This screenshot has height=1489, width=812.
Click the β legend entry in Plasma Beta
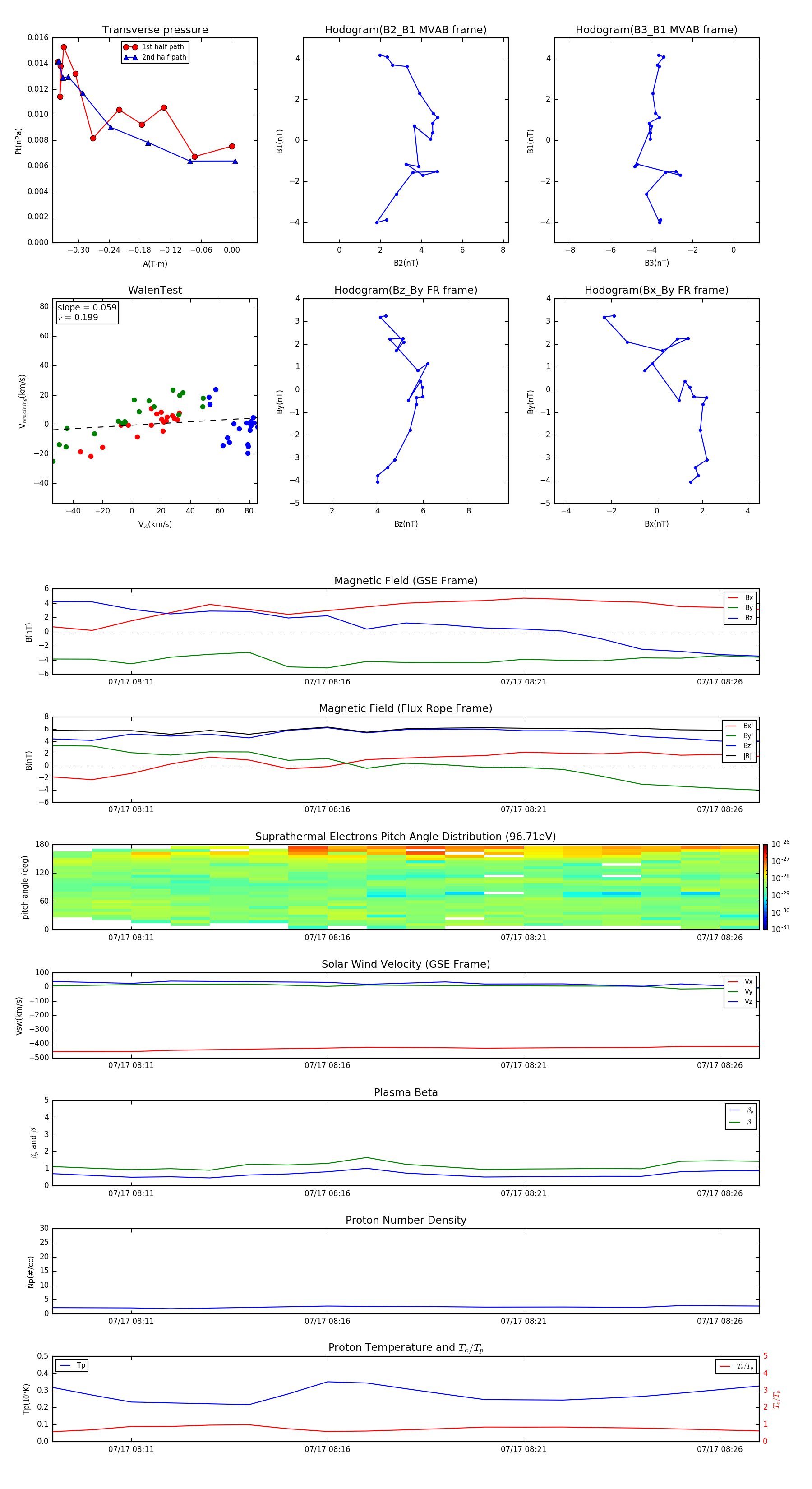[x=742, y=1122]
